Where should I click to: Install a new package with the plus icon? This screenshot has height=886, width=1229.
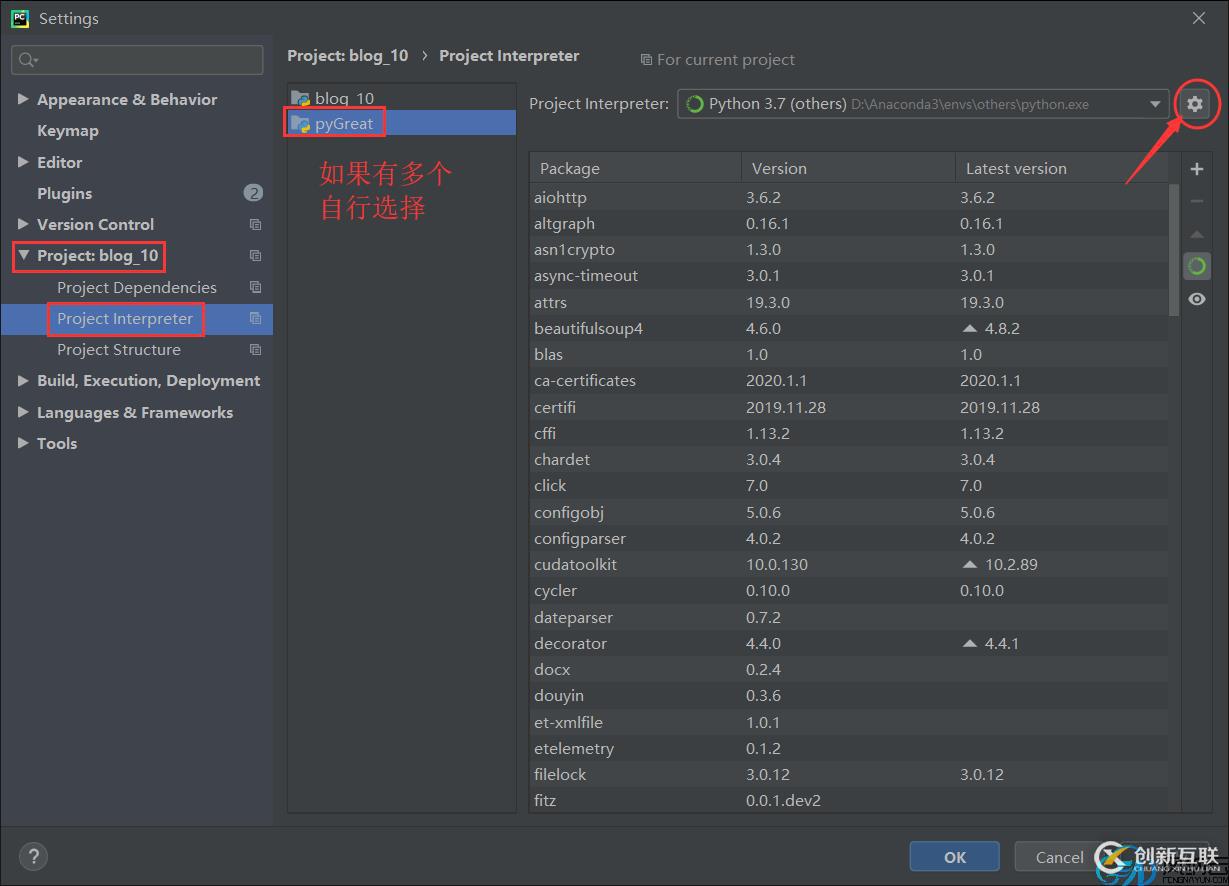(x=1196, y=168)
